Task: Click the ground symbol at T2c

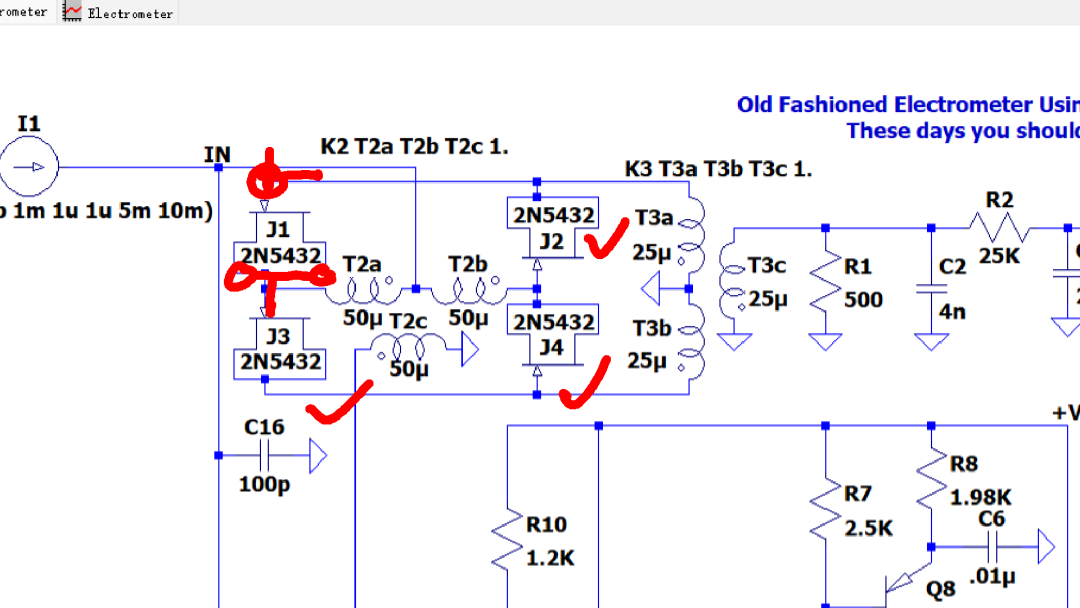Action: [x=470, y=349]
